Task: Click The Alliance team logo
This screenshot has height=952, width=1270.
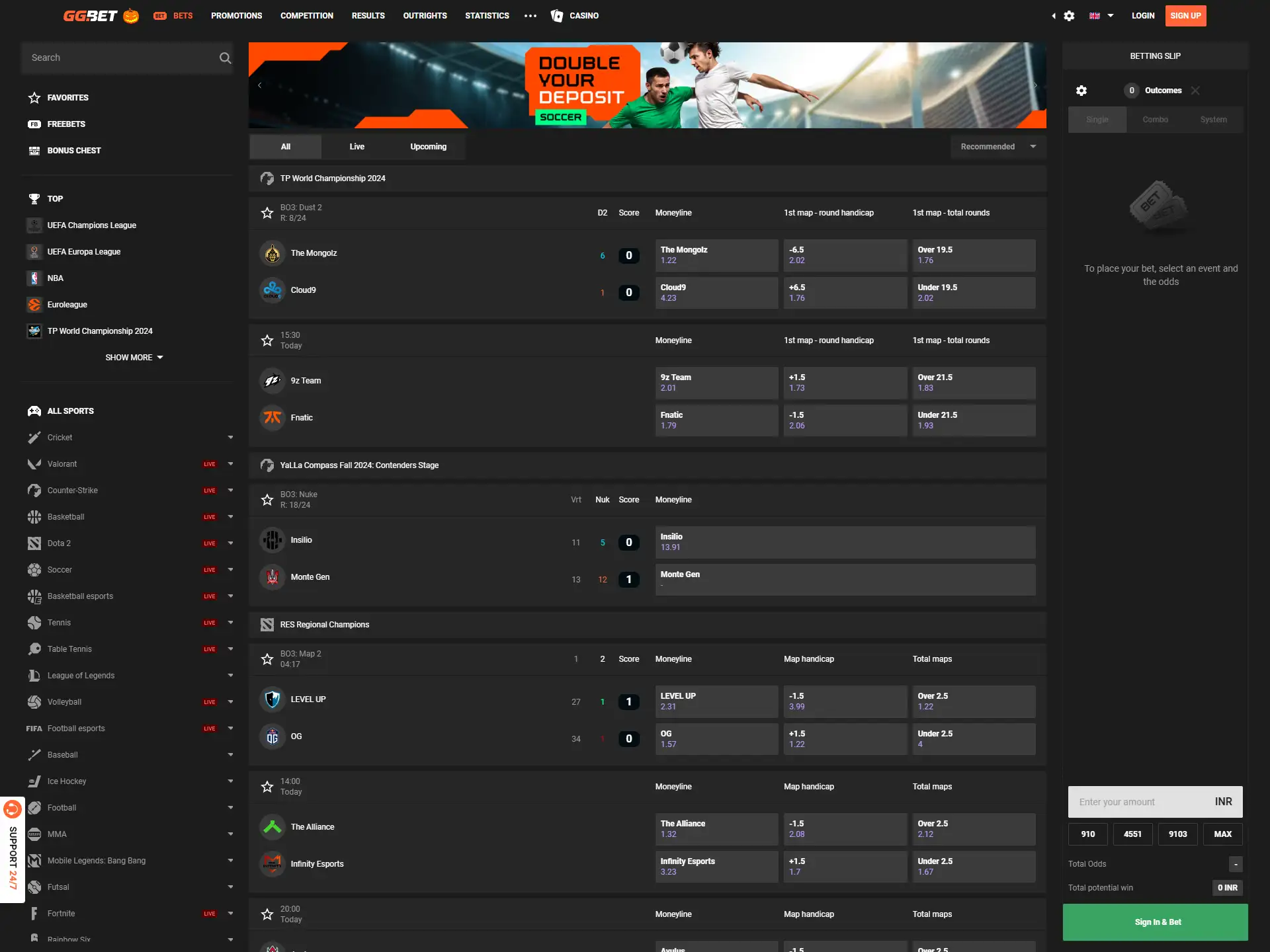Action: point(272,827)
